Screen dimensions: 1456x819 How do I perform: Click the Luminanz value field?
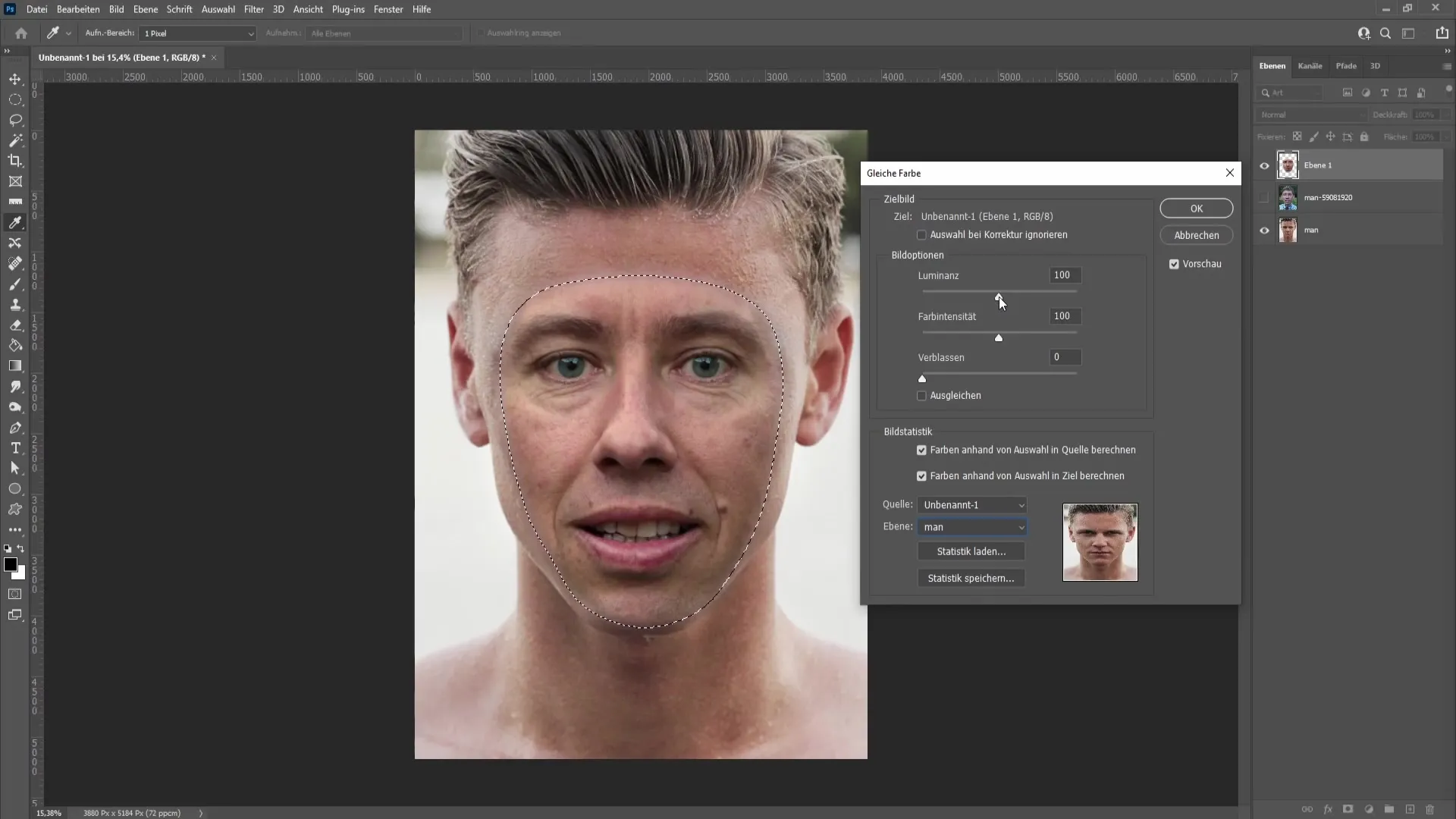[1065, 275]
